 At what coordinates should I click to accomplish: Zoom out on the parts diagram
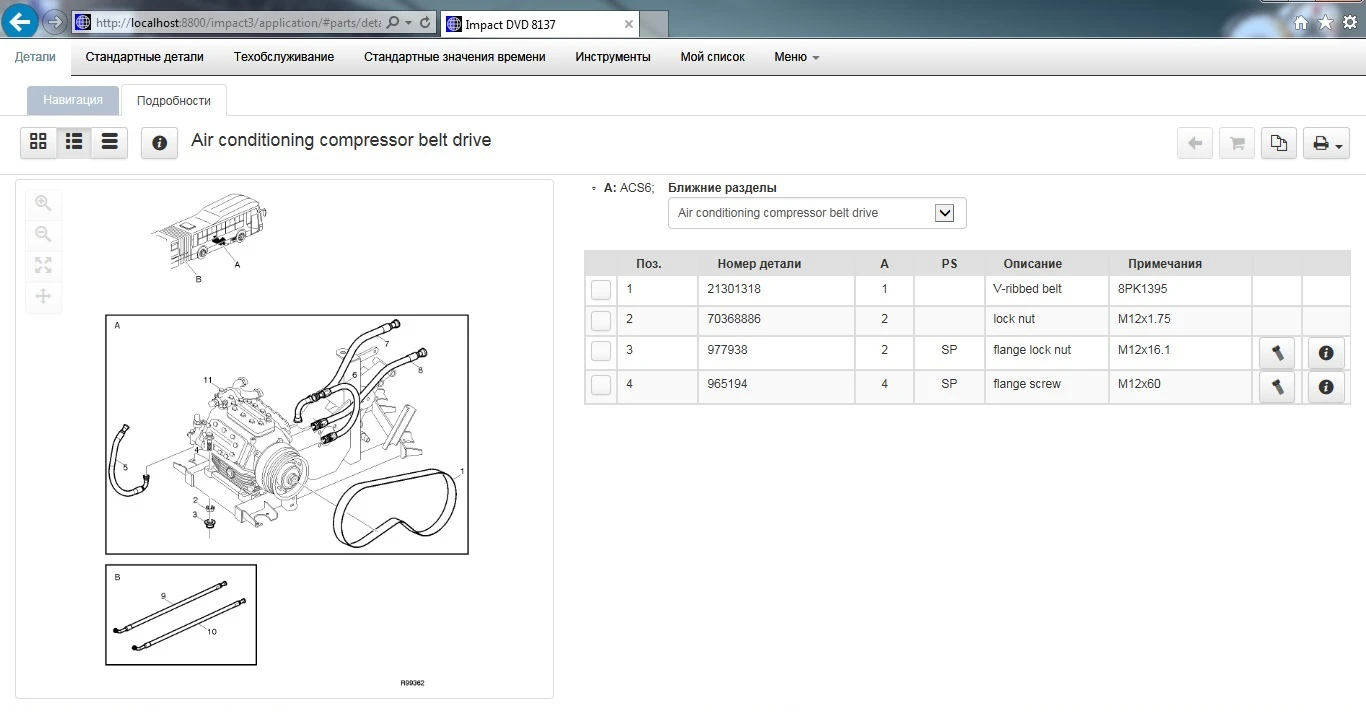tap(43, 234)
